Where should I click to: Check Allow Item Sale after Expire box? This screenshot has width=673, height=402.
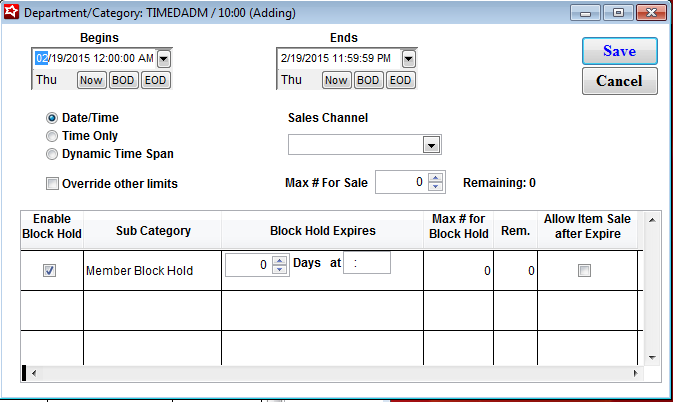pos(584,270)
